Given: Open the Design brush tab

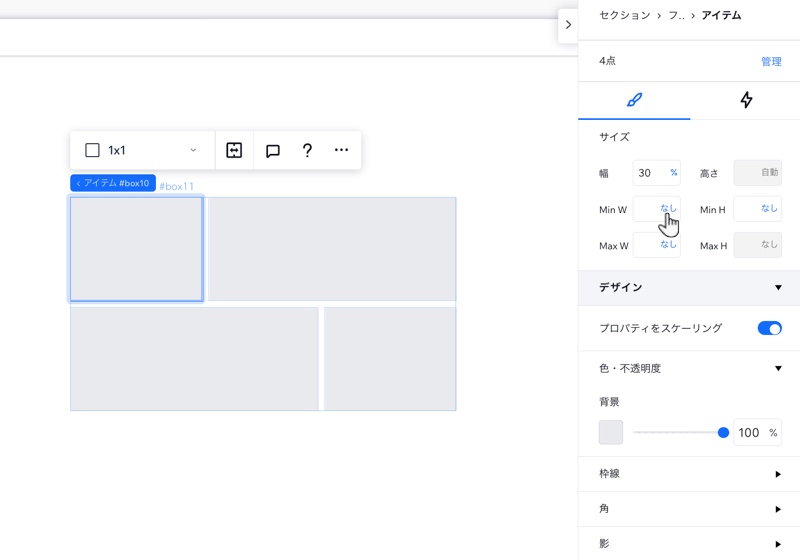Looking at the screenshot, I should (634, 99).
